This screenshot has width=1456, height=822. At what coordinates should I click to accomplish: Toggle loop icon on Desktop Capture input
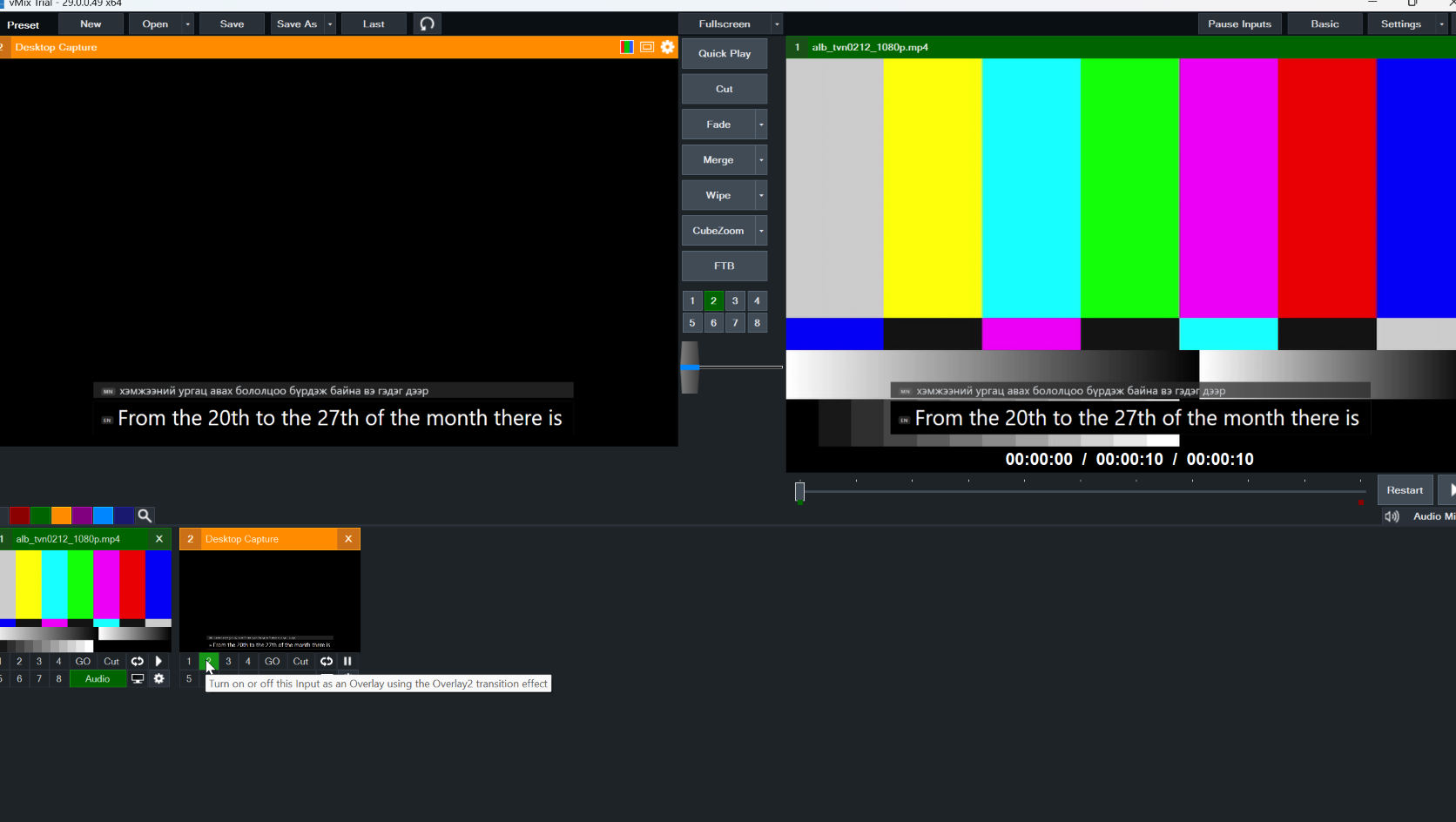[x=327, y=661]
